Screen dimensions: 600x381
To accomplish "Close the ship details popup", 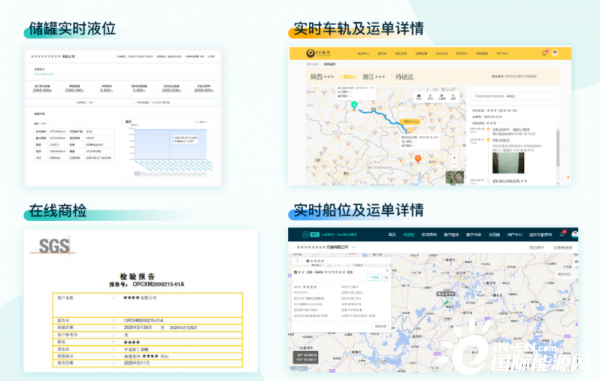I will [387, 270].
